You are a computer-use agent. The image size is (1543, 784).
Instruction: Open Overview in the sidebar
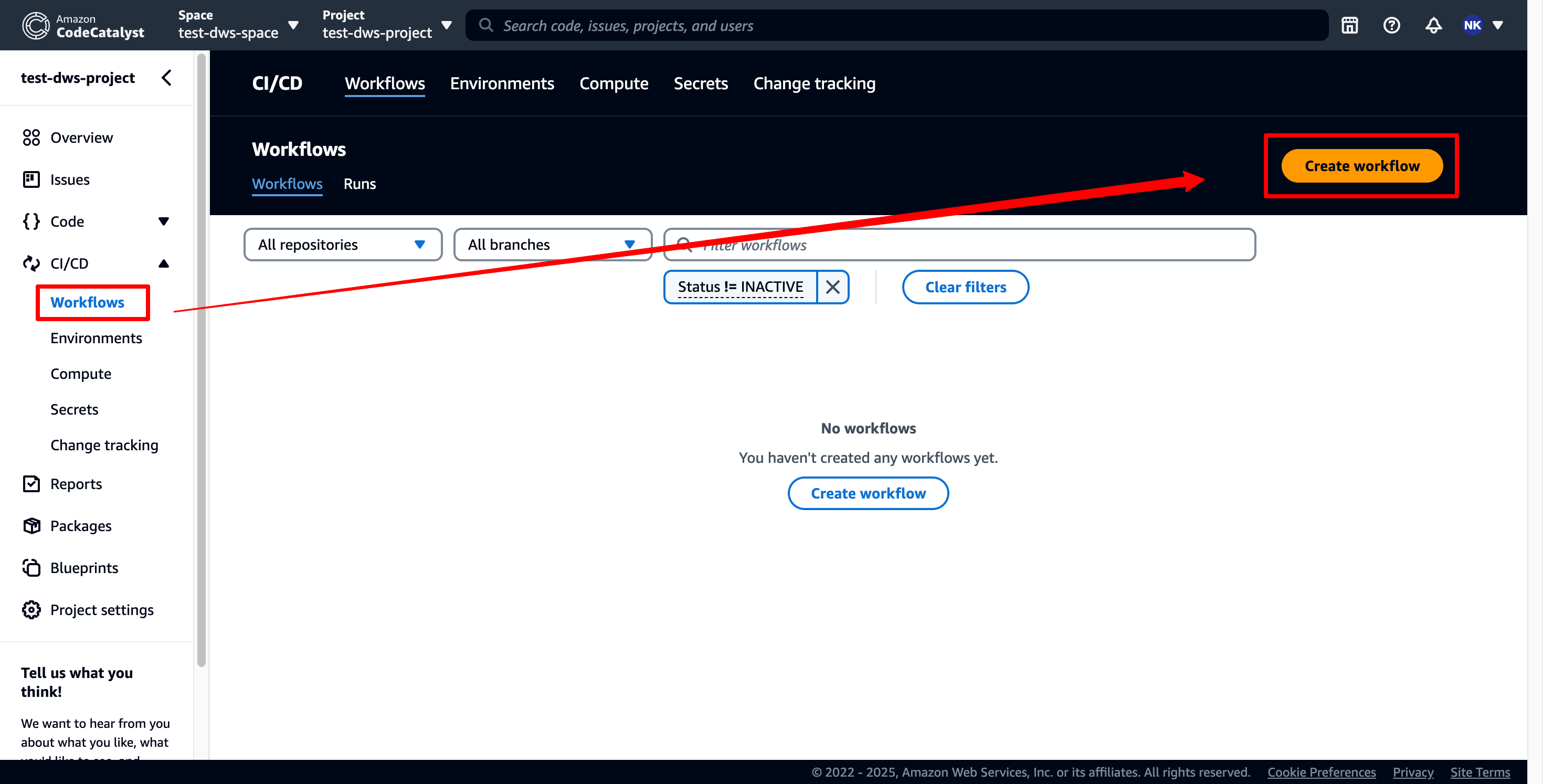(81, 138)
